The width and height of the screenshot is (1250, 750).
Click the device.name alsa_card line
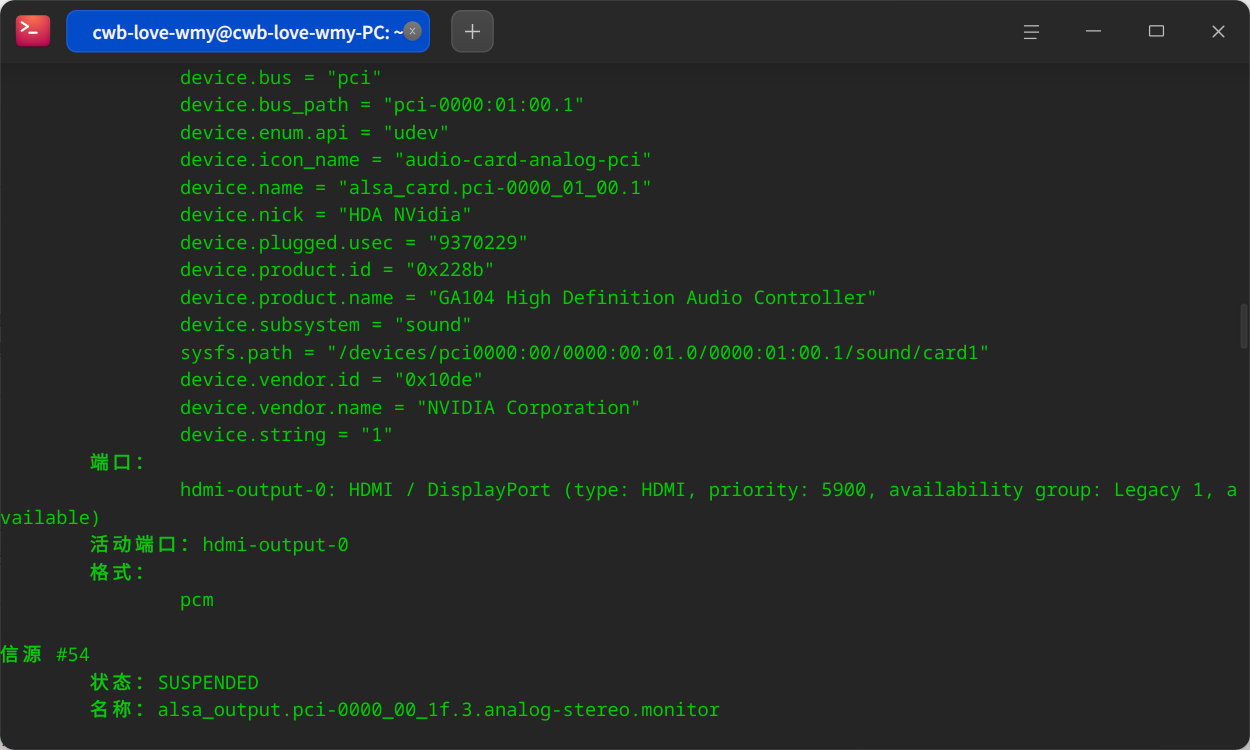416,188
